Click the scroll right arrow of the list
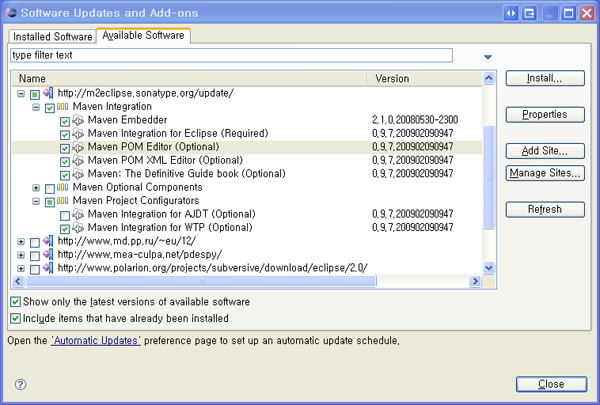Screen dimensions: 600x405 (x=475, y=281)
